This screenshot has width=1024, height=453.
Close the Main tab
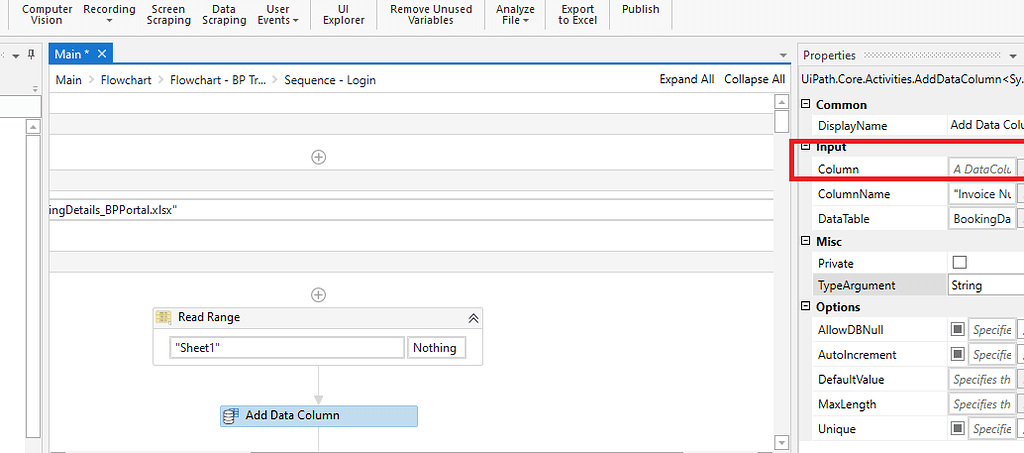pyautogui.click(x=101, y=54)
